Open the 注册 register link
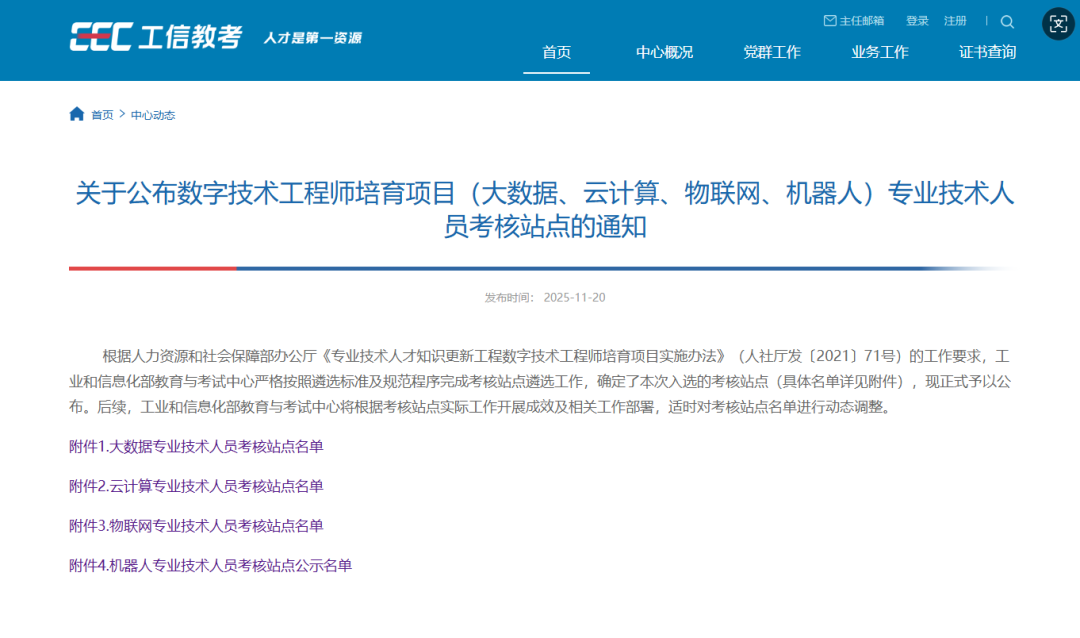Screen dimensions: 1080x638 coord(955,21)
